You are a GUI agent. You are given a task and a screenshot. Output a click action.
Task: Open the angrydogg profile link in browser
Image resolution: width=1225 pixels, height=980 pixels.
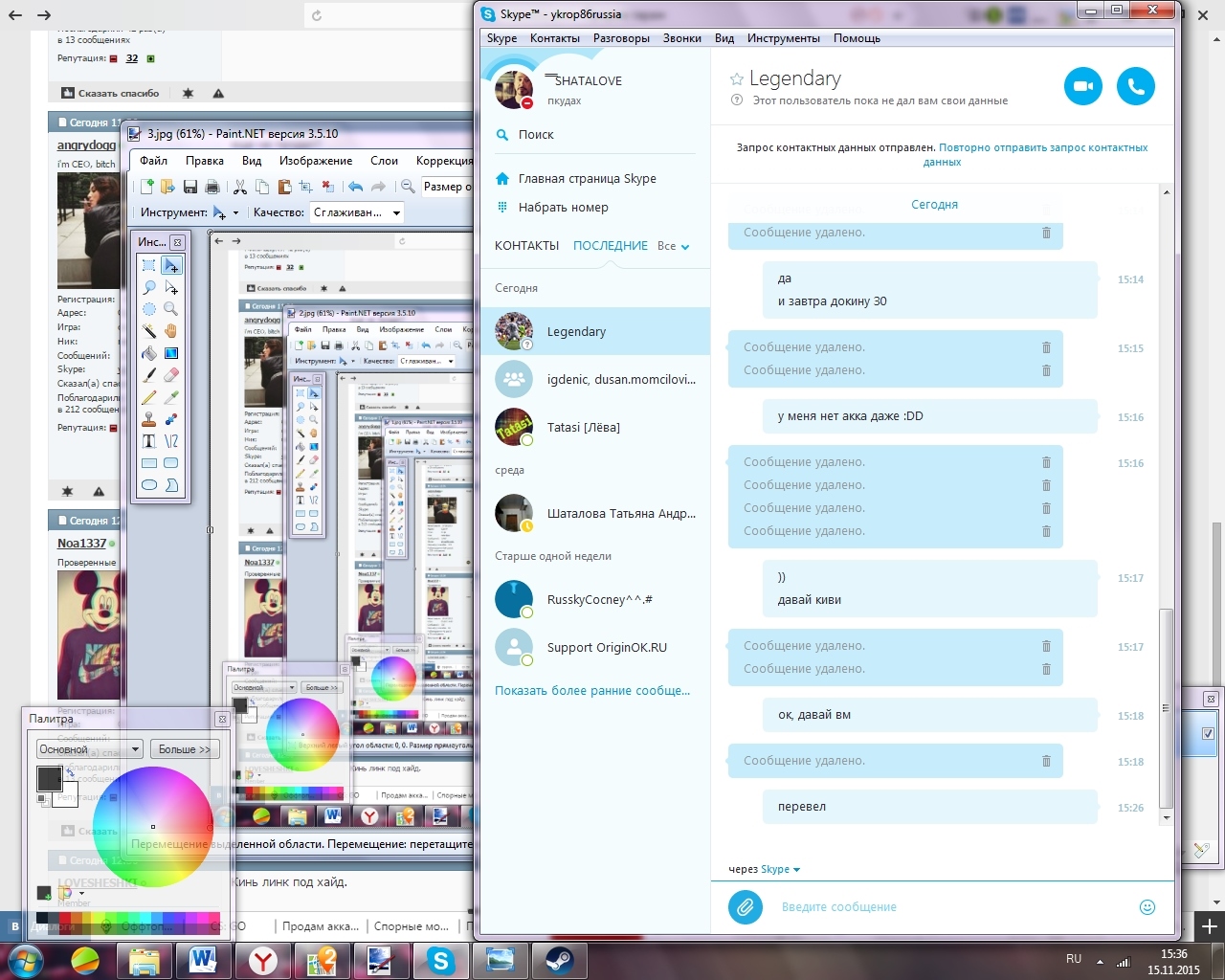pyautogui.click(x=86, y=145)
